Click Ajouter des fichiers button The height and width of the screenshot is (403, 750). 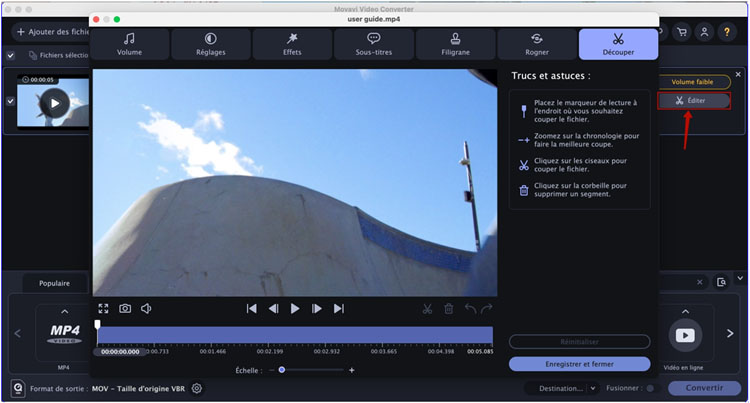[x=53, y=32]
